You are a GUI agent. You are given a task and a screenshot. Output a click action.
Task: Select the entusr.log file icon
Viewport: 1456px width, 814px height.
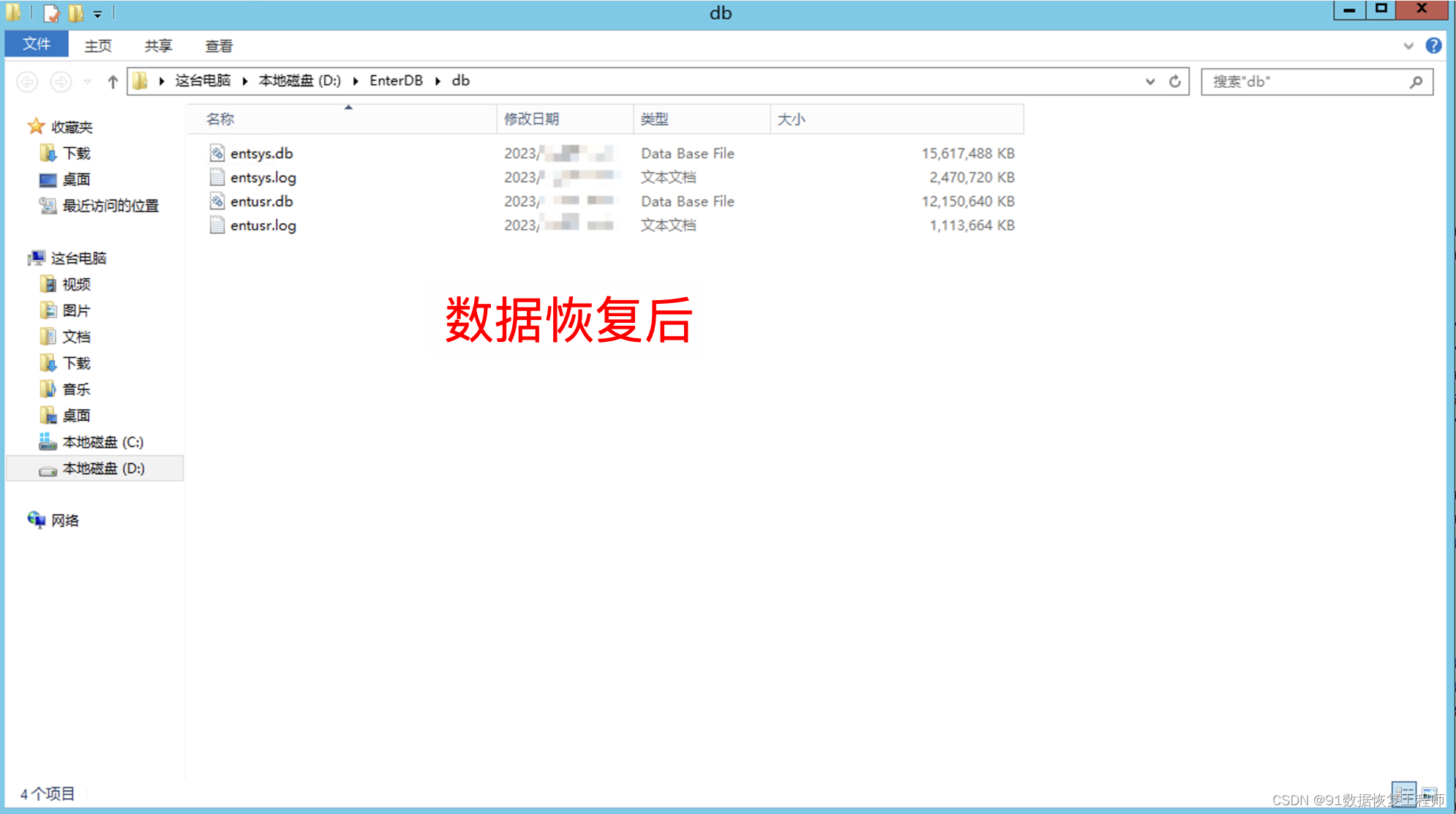tap(217, 225)
